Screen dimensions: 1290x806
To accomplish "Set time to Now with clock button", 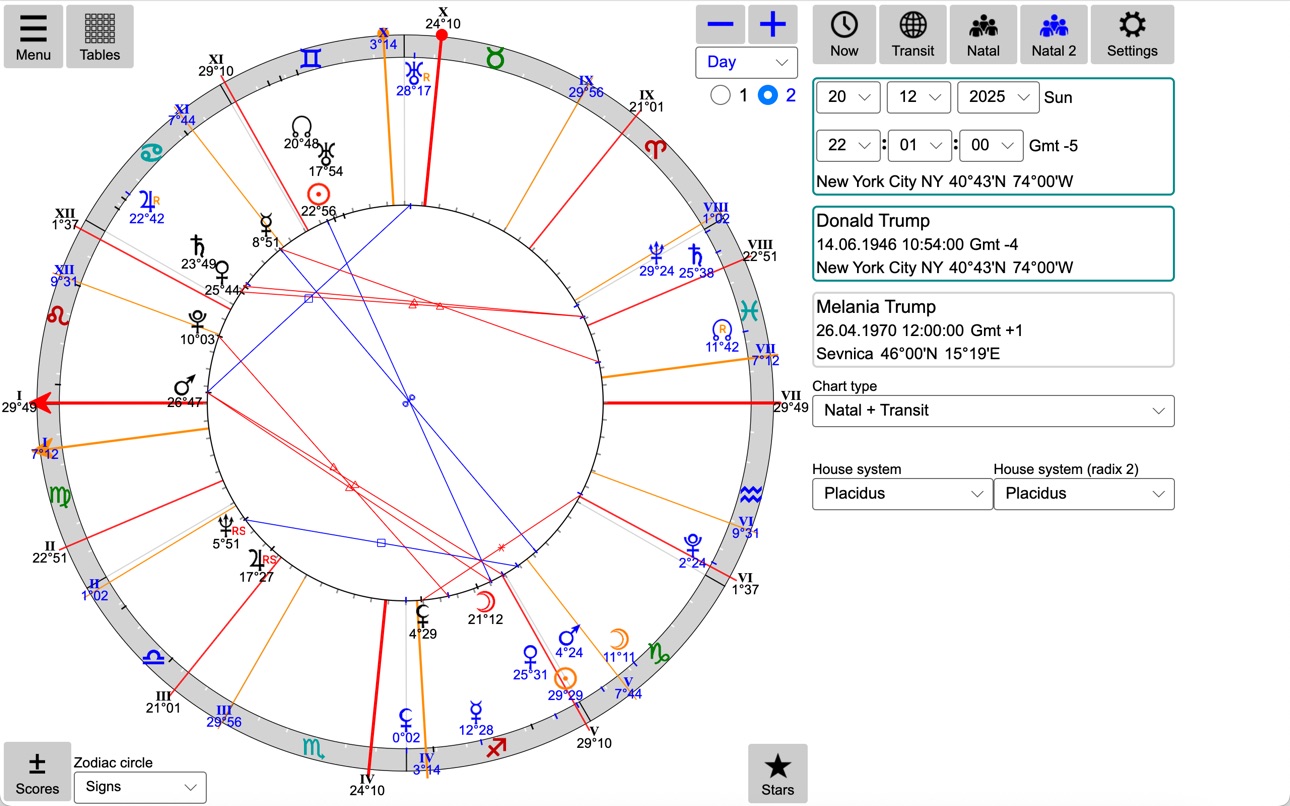I will pyautogui.click(x=844, y=34).
